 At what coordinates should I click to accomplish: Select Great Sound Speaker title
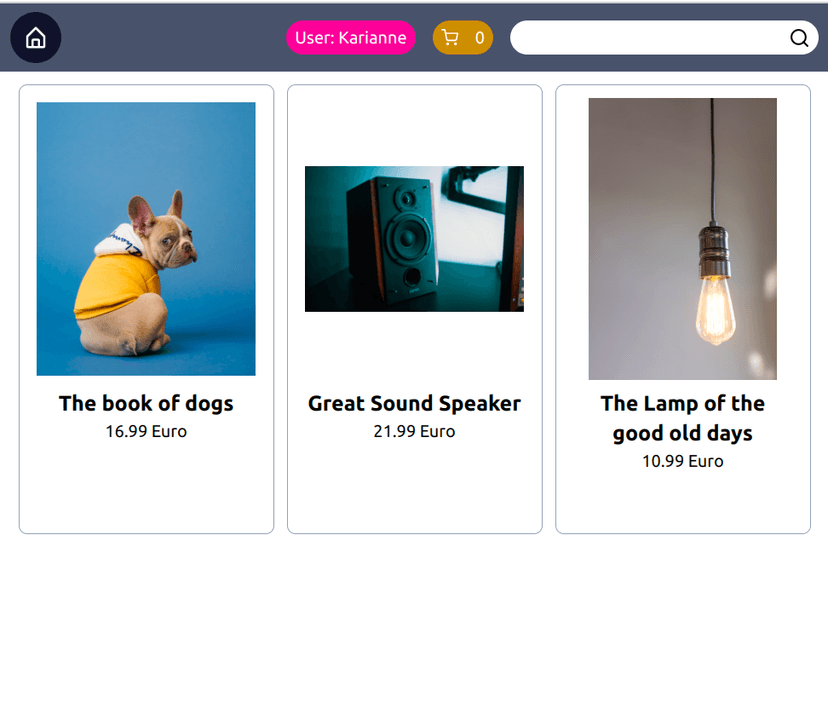[x=414, y=403]
